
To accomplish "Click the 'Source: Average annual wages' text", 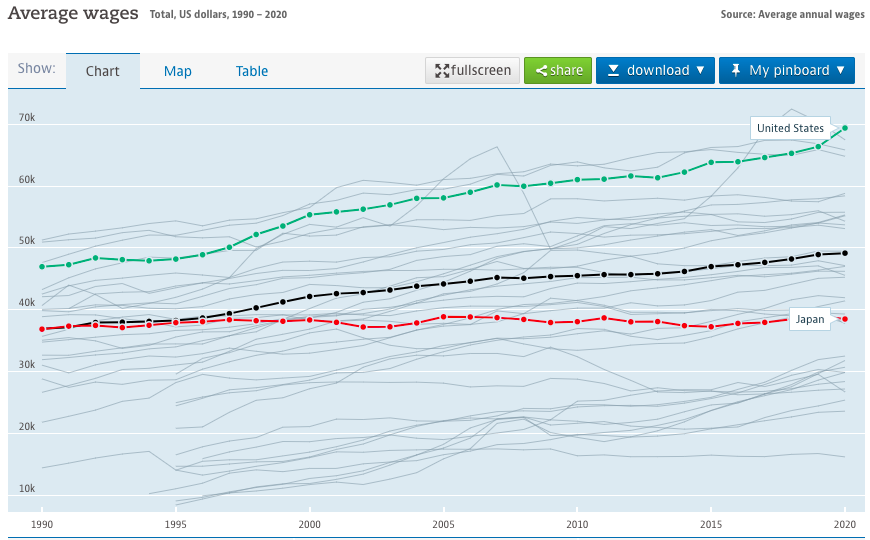I will 792,14.
